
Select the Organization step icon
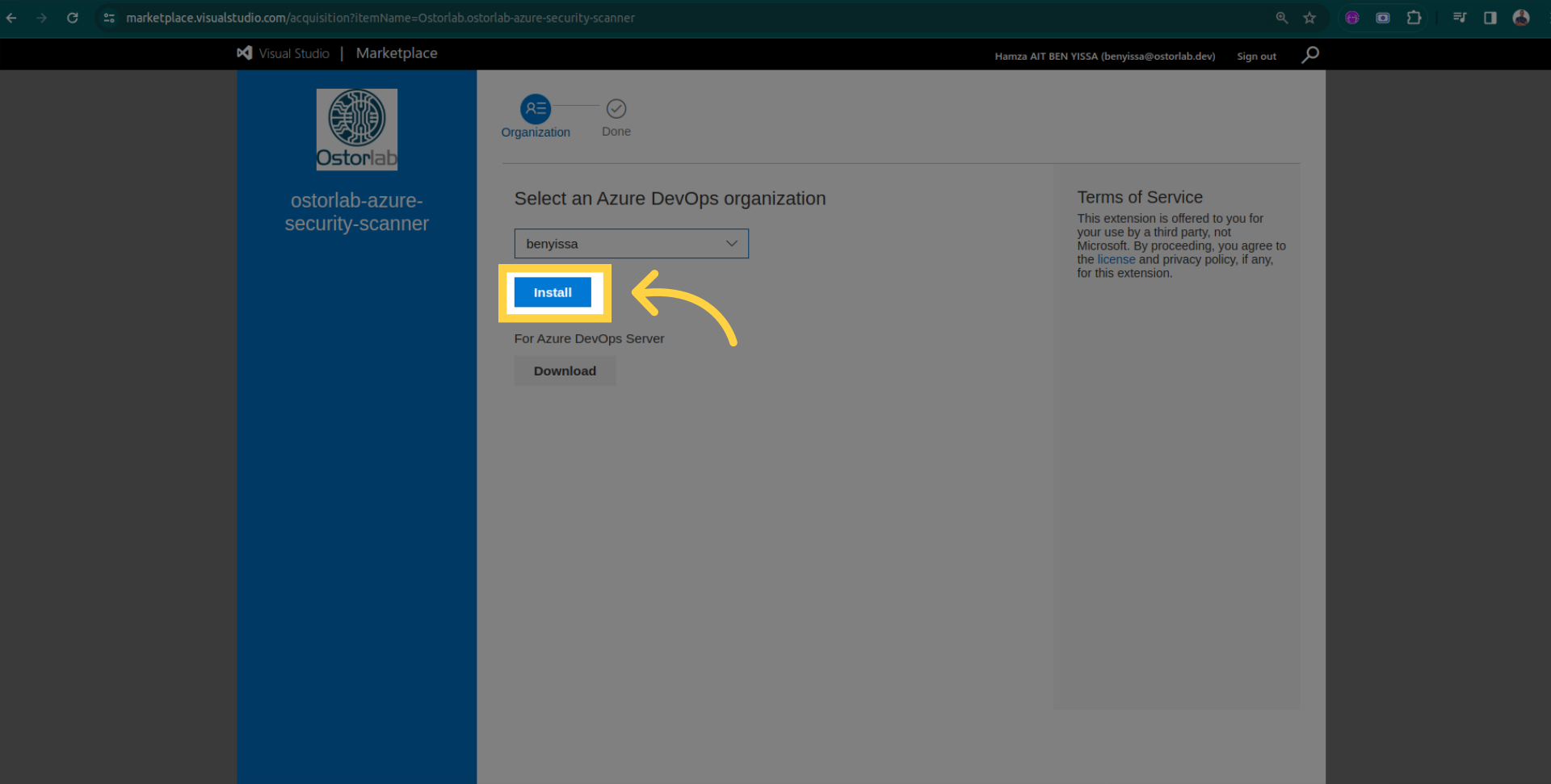tap(535, 108)
